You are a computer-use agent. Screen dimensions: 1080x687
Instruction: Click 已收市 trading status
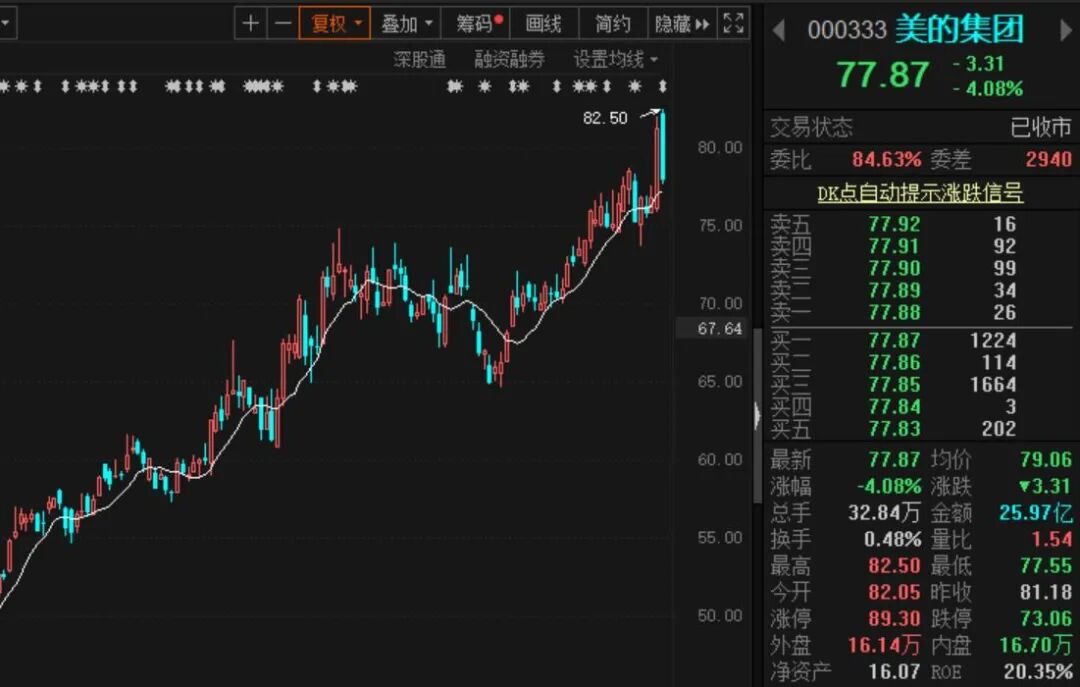(1041, 127)
